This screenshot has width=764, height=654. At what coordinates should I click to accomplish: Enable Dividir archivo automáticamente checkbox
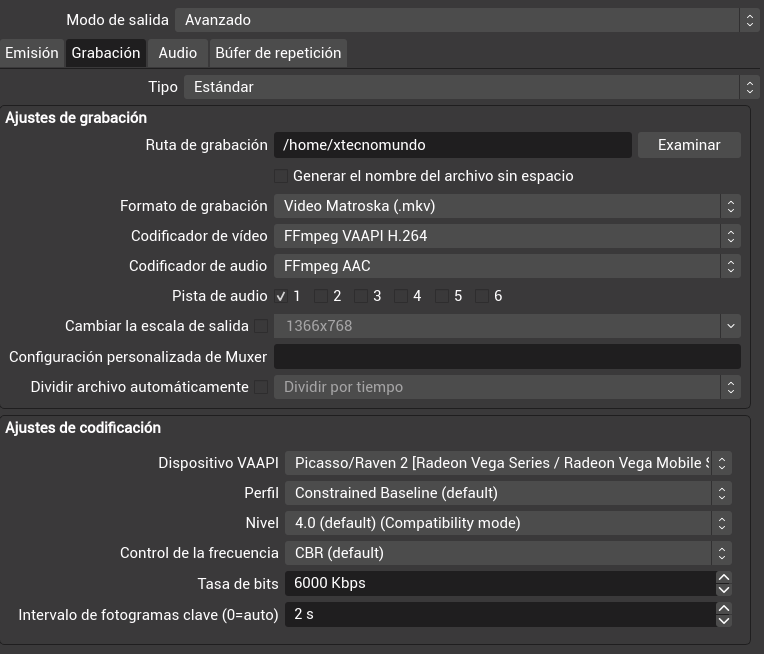click(x=261, y=387)
